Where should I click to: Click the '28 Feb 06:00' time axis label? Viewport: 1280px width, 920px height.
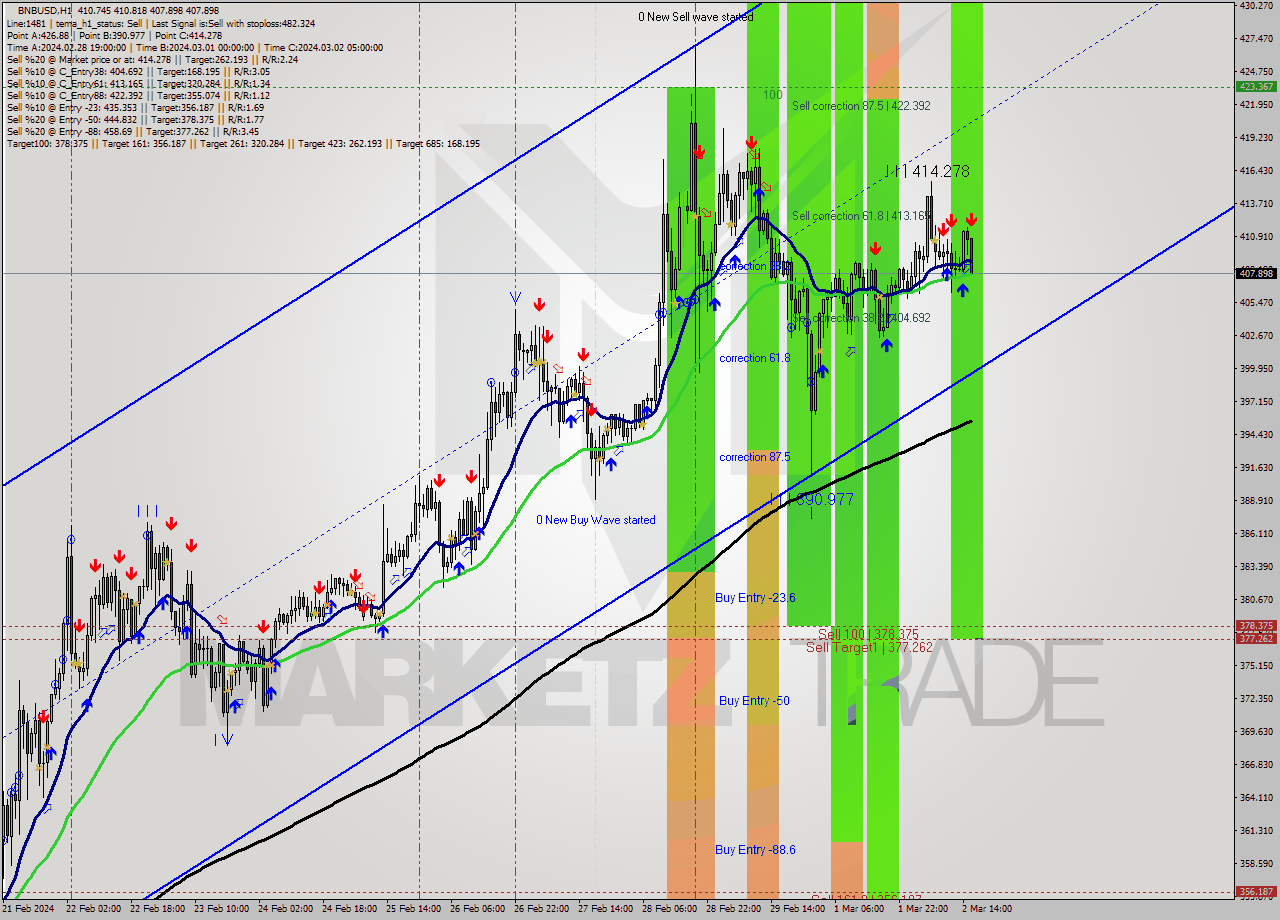tap(668, 909)
